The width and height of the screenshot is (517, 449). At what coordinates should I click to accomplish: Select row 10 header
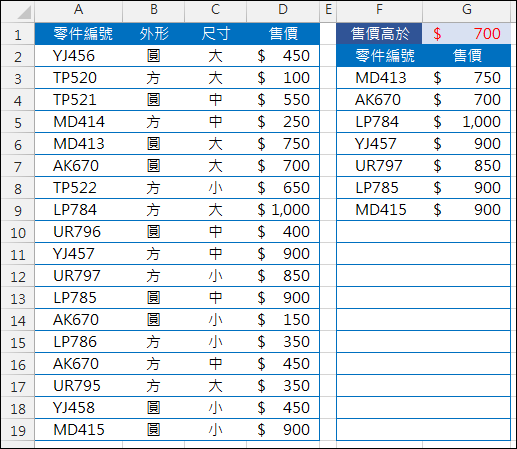coord(18,232)
